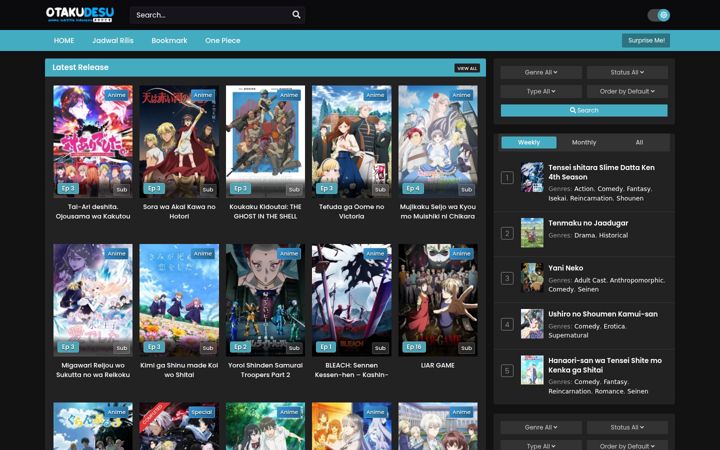
Task: Expand the top Order by Default dropdown
Action: [x=627, y=91]
